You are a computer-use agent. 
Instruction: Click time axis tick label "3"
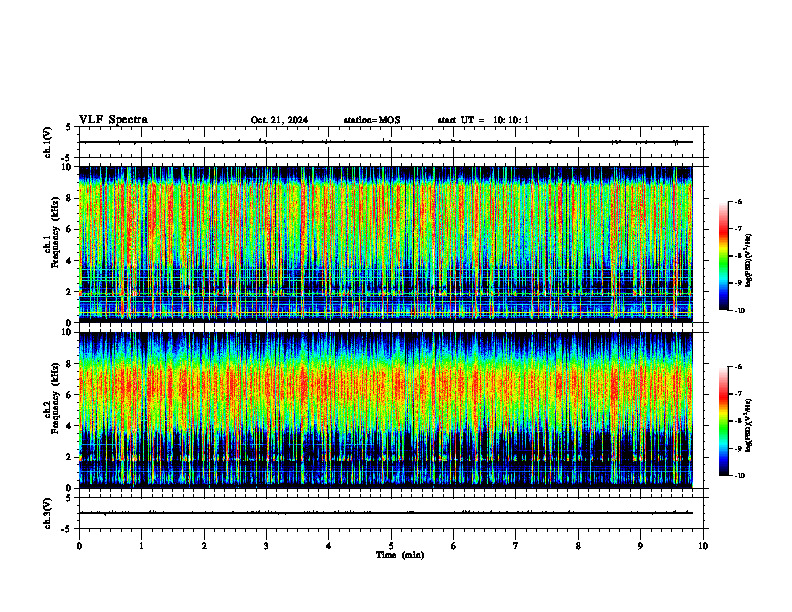(x=266, y=546)
